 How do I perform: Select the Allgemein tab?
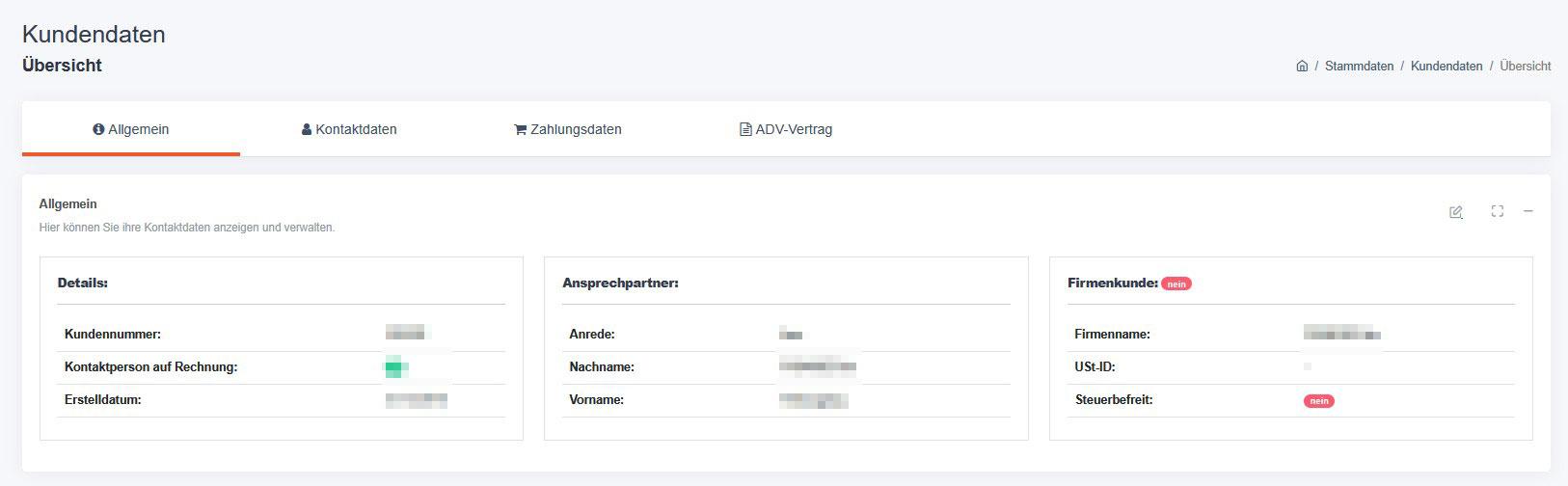pyautogui.click(x=131, y=129)
